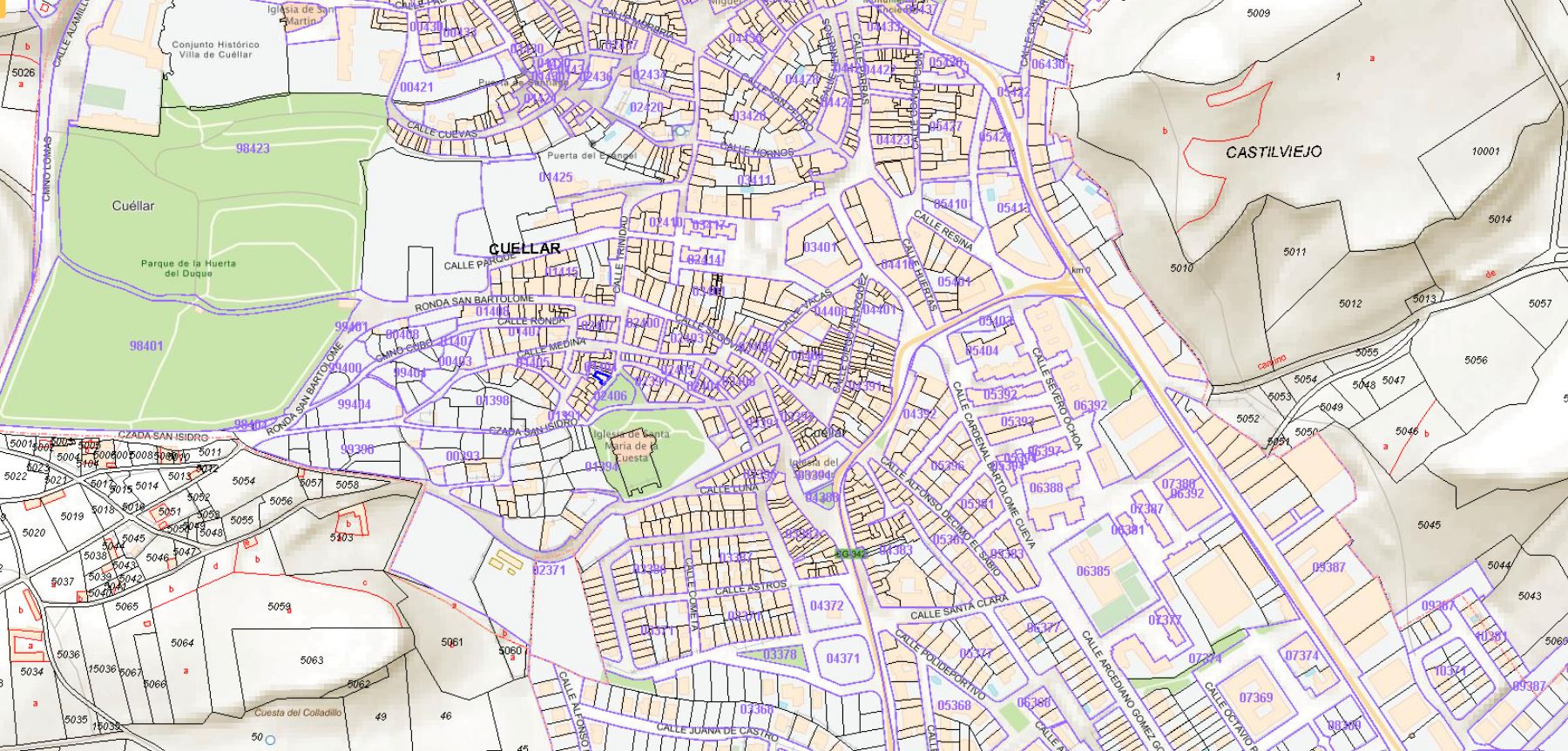Viewport: 1568px width, 751px height.
Task: Click the yellow building outline near 02371
Action: click(x=505, y=562)
